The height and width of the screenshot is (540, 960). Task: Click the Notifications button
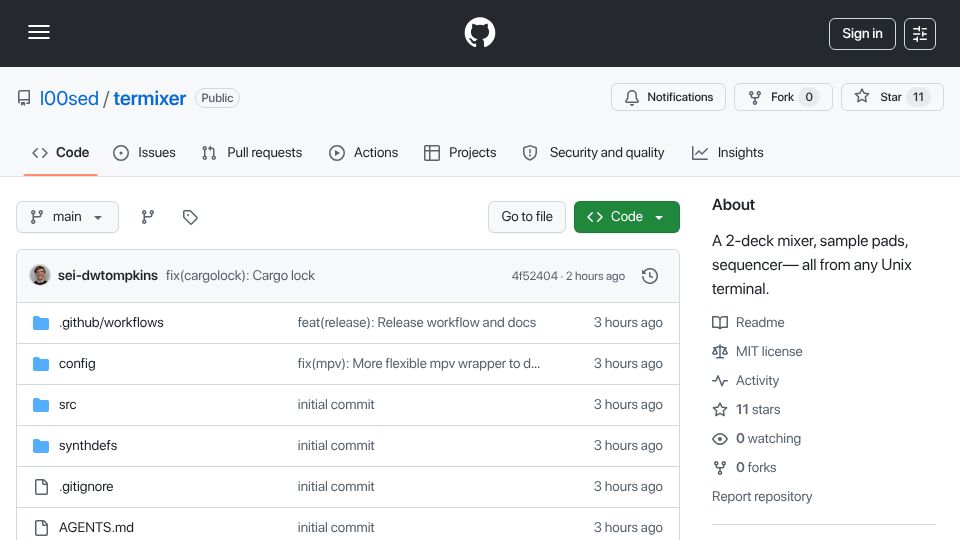pos(668,97)
